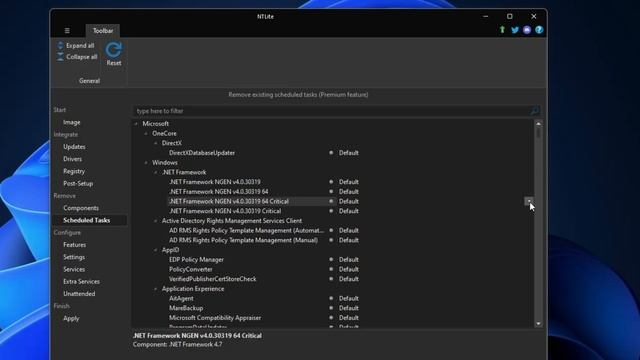Open the Components page in sidebar
This screenshot has width=640, height=360.
81,208
